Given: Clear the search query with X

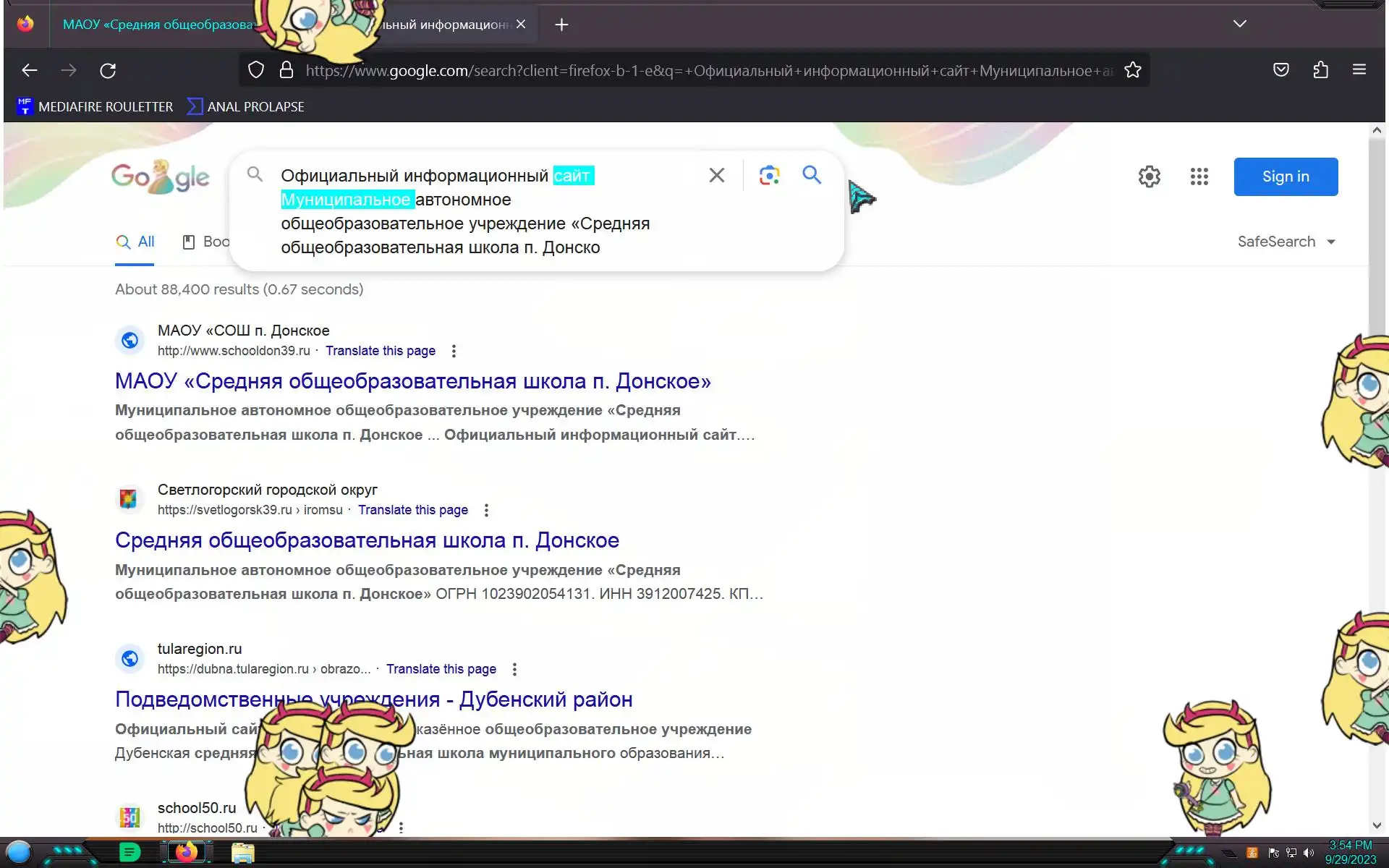Looking at the screenshot, I should (x=716, y=175).
